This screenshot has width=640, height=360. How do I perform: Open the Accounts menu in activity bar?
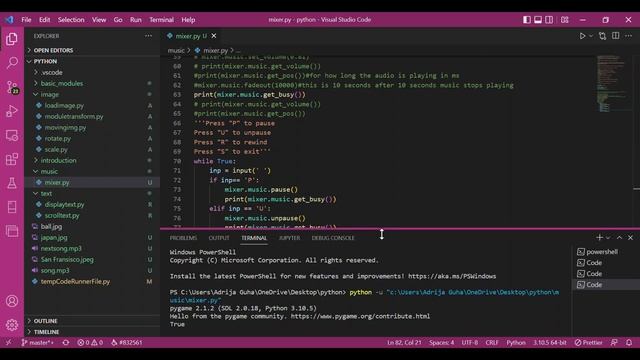coord(12,301)
